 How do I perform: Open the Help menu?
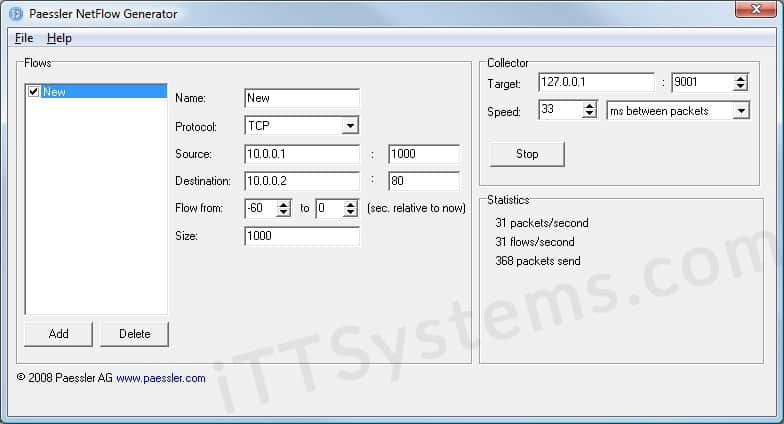(59, 38)
